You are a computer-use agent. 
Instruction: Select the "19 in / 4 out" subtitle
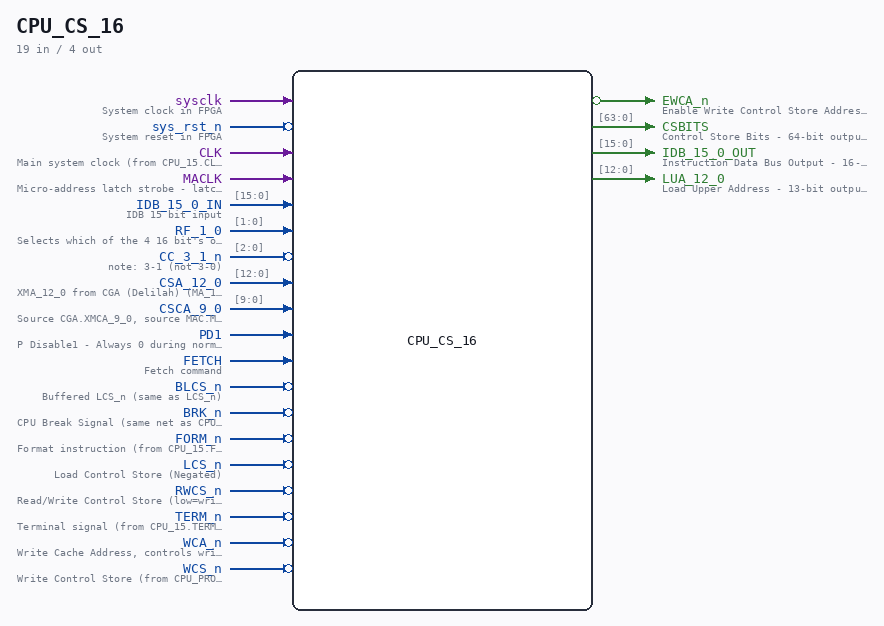pos(59,49)
